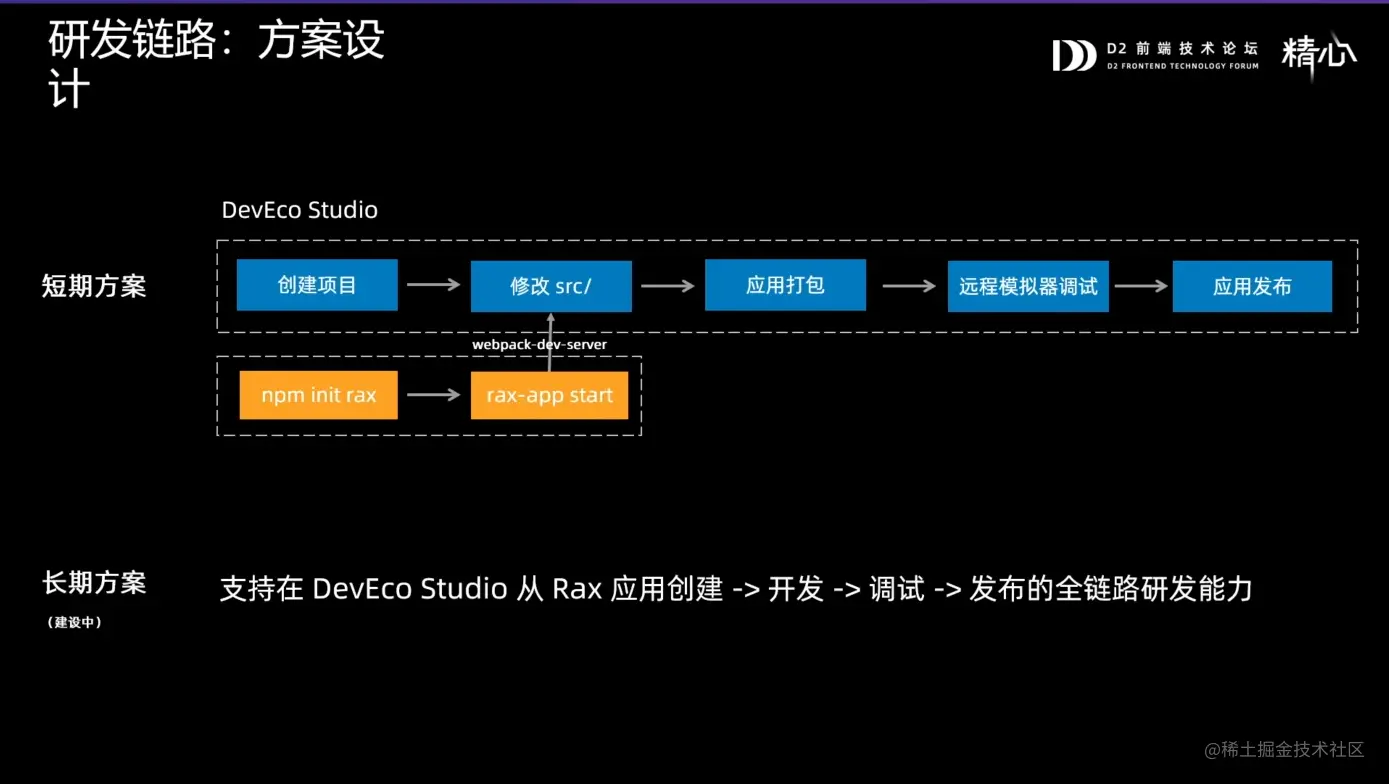Click the 精心 logo mark

coord(1319,54)
